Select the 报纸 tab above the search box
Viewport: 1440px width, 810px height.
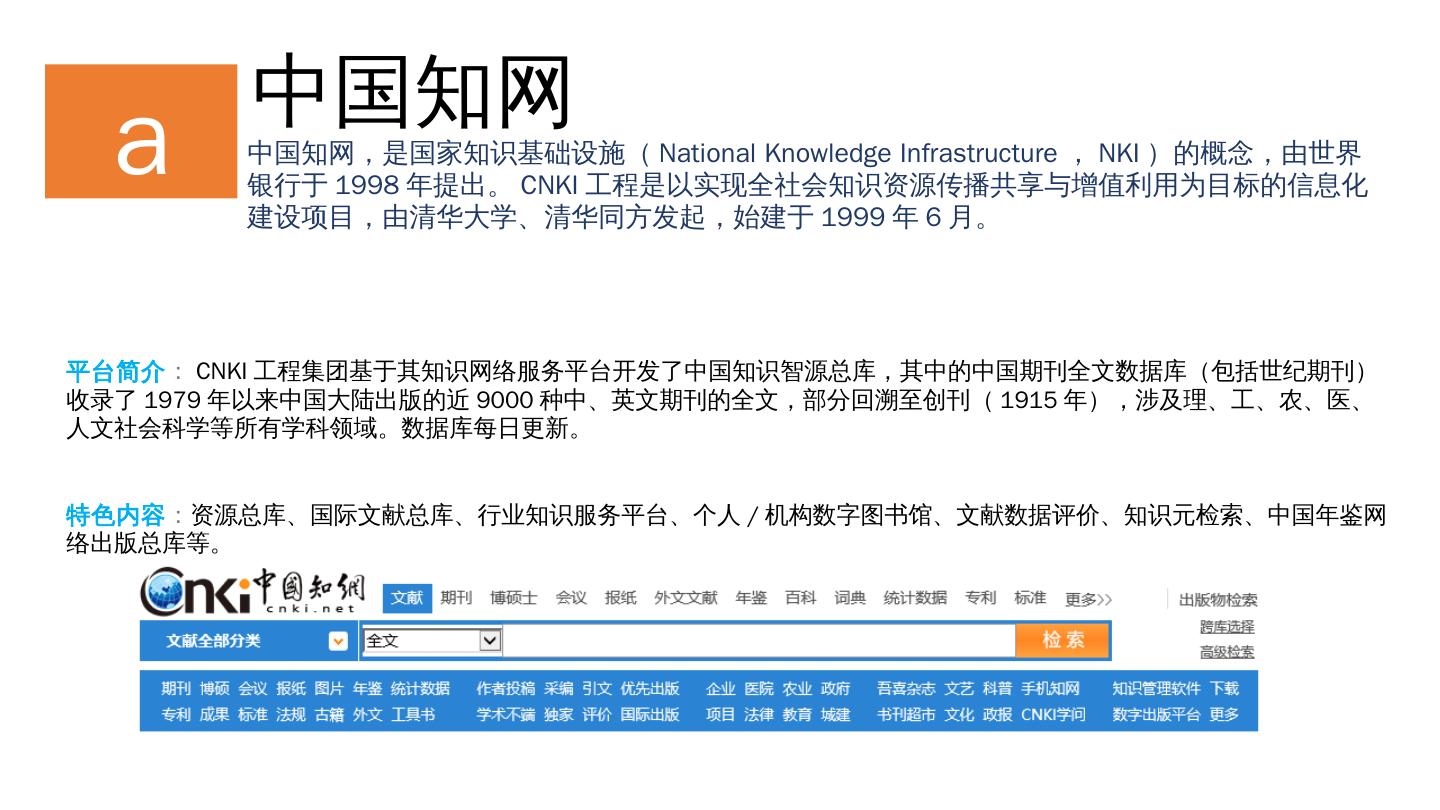[620, 598]
